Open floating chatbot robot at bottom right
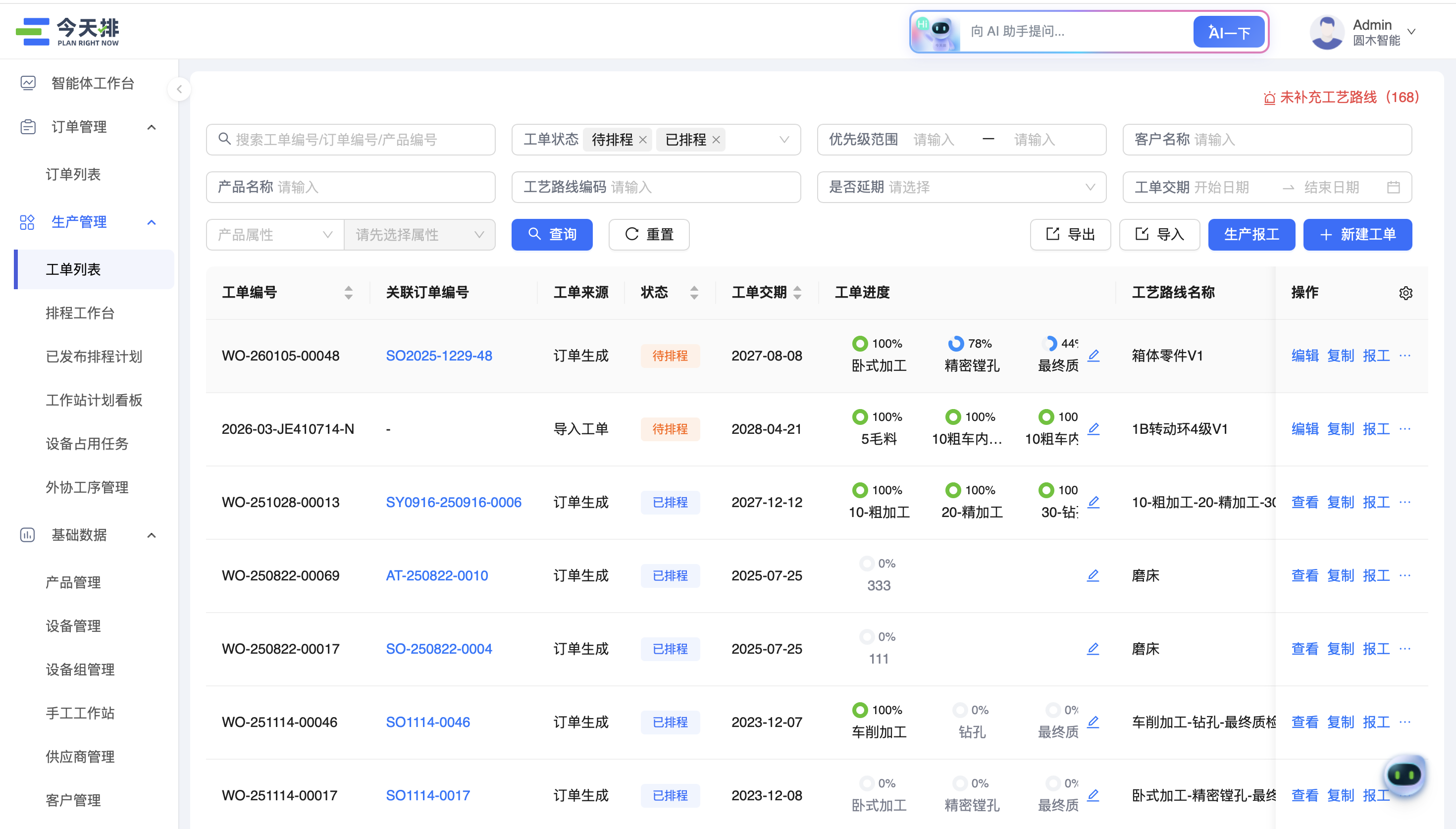This screenshot has height=829, width=1456. click(x=1404, y=775)
